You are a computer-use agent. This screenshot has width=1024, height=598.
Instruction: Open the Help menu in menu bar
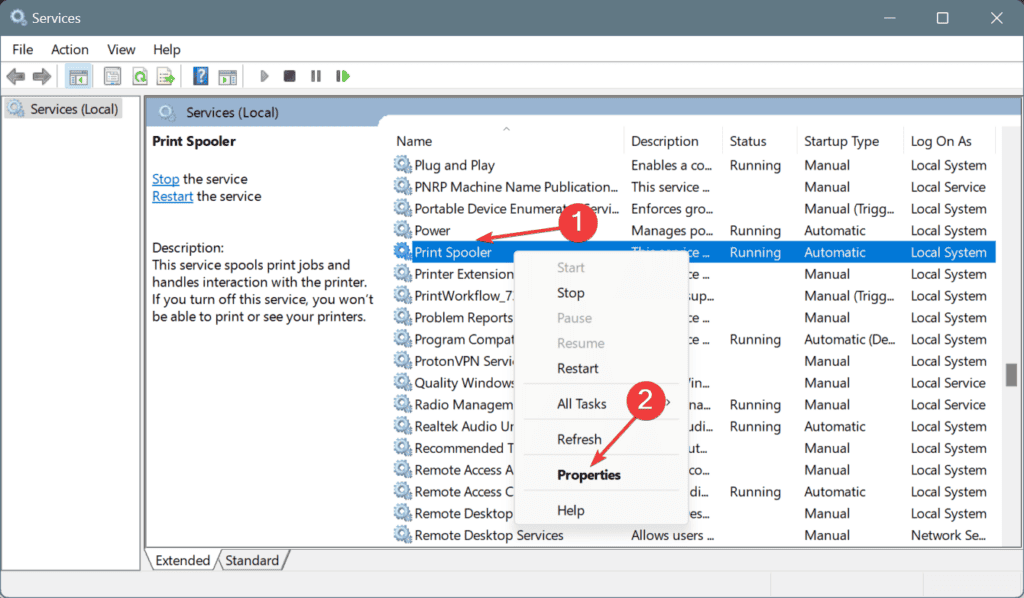[x=167, y=50]
